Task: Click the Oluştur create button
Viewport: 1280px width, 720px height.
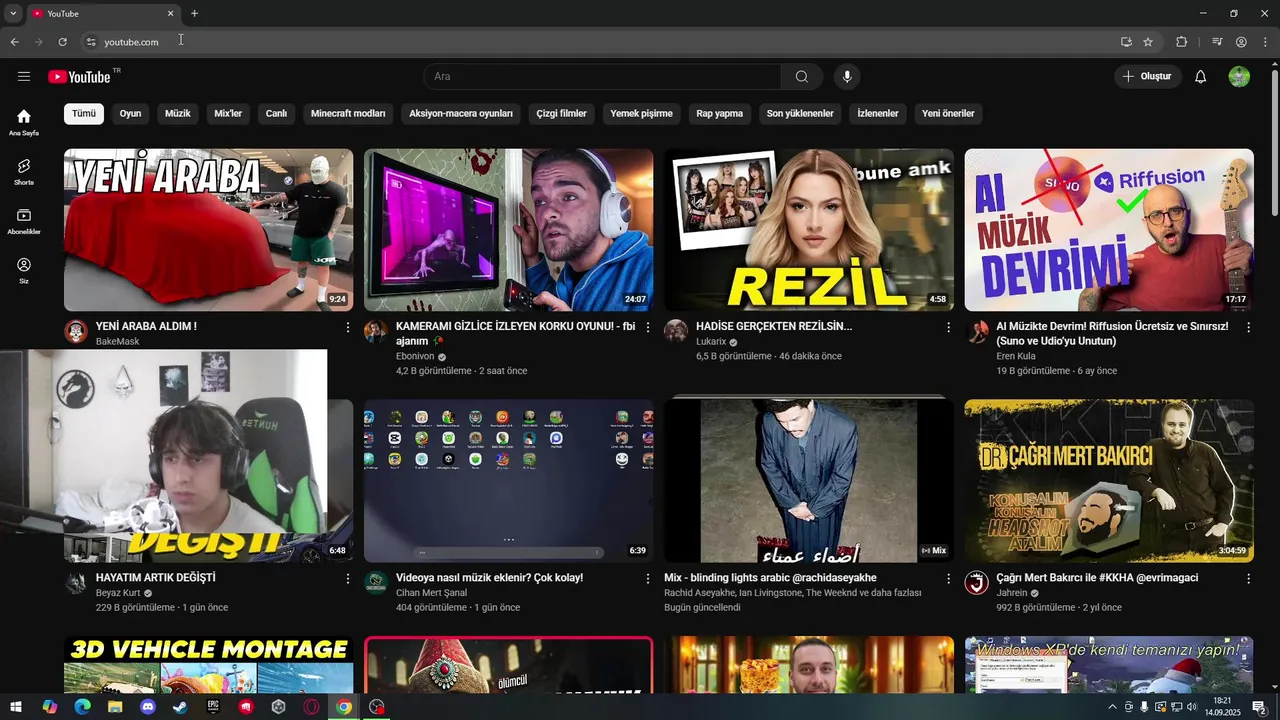Action: tap(1148, 77)
